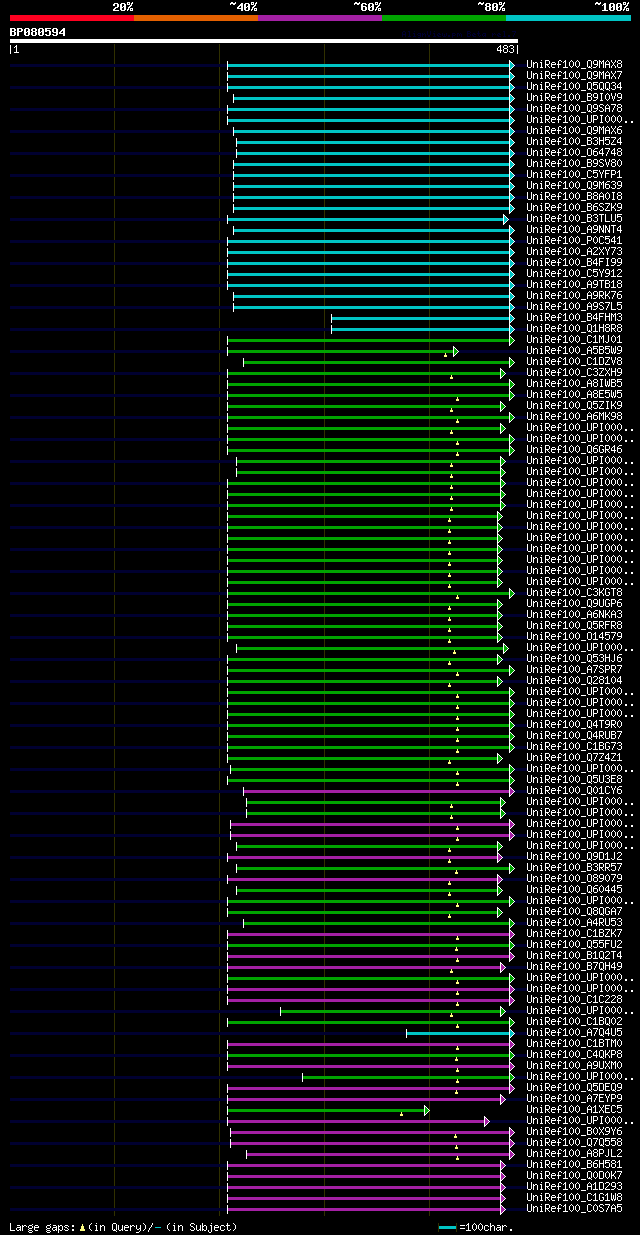Screen dimensions: 640x1235
Task: Open hit UniRef100_Q9SA78
Action: coord(576,109)
